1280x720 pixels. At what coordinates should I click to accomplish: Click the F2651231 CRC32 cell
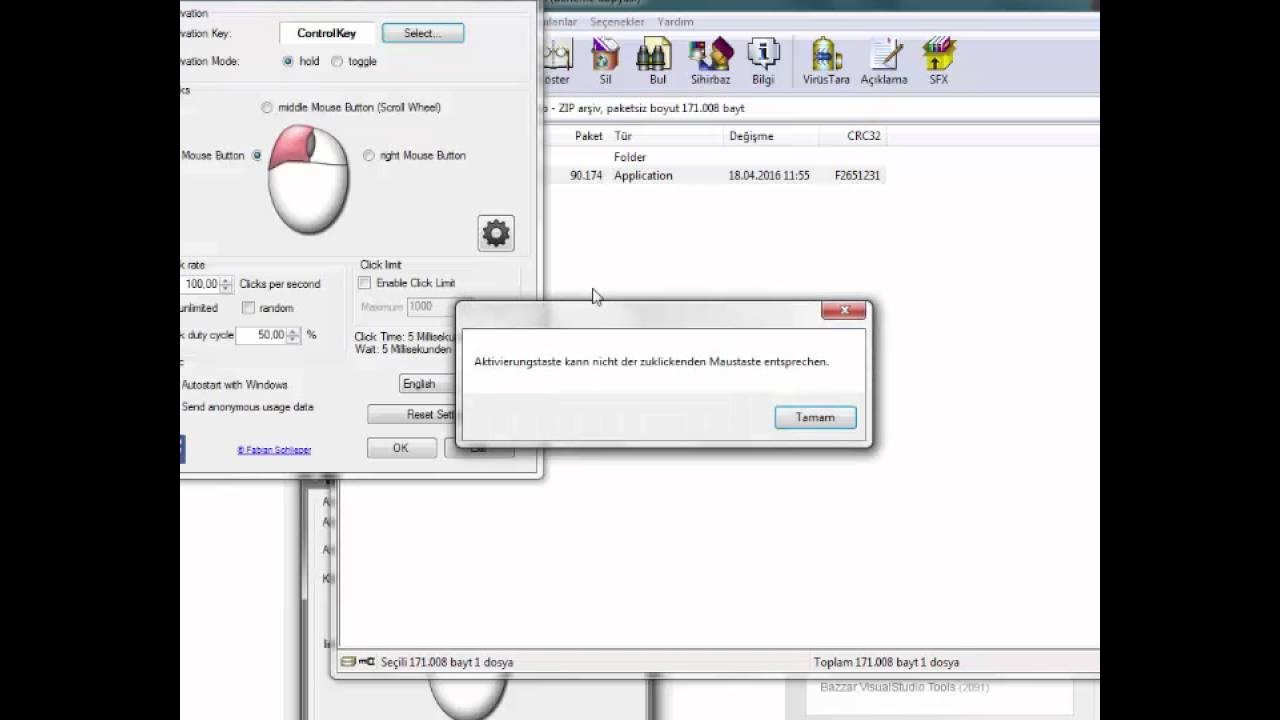[857, 175]
